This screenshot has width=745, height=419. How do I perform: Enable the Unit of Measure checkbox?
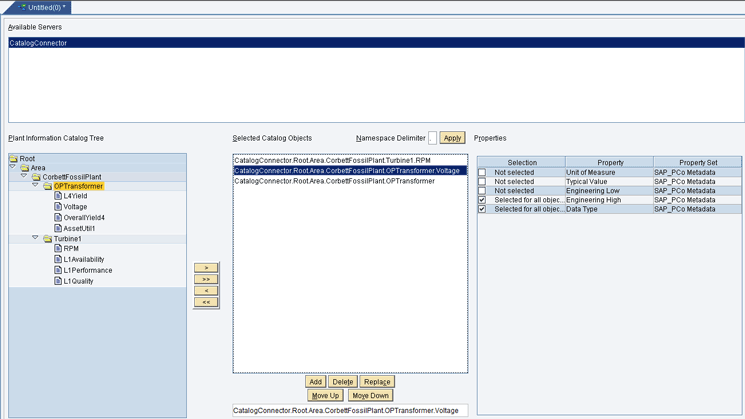click(x=482, y=173)
